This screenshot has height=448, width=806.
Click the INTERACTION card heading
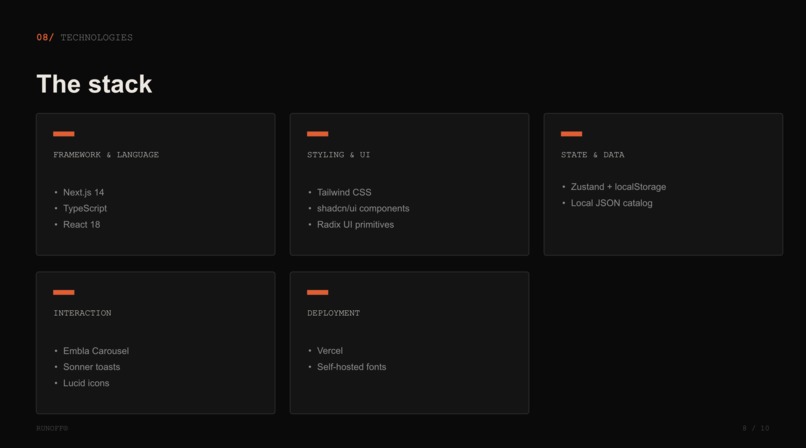[82, 313]
